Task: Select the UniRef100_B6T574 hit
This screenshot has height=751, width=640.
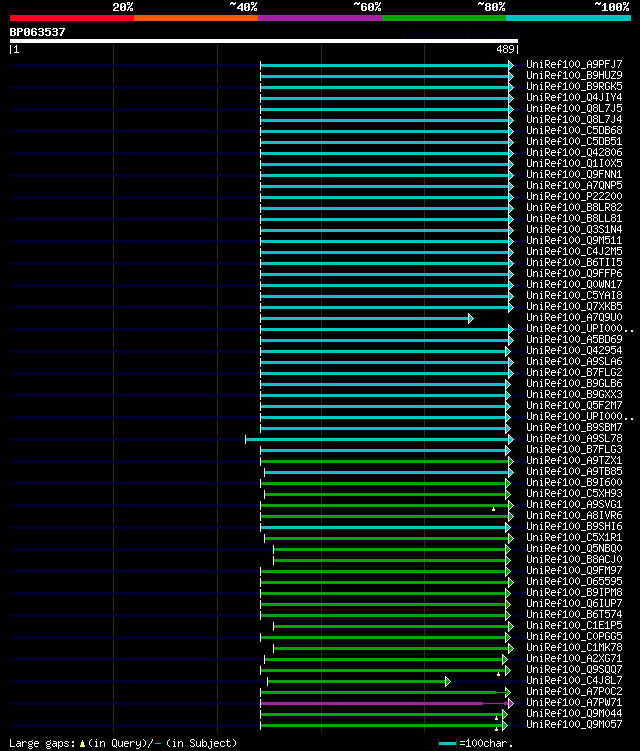Action: click(574, 615)
